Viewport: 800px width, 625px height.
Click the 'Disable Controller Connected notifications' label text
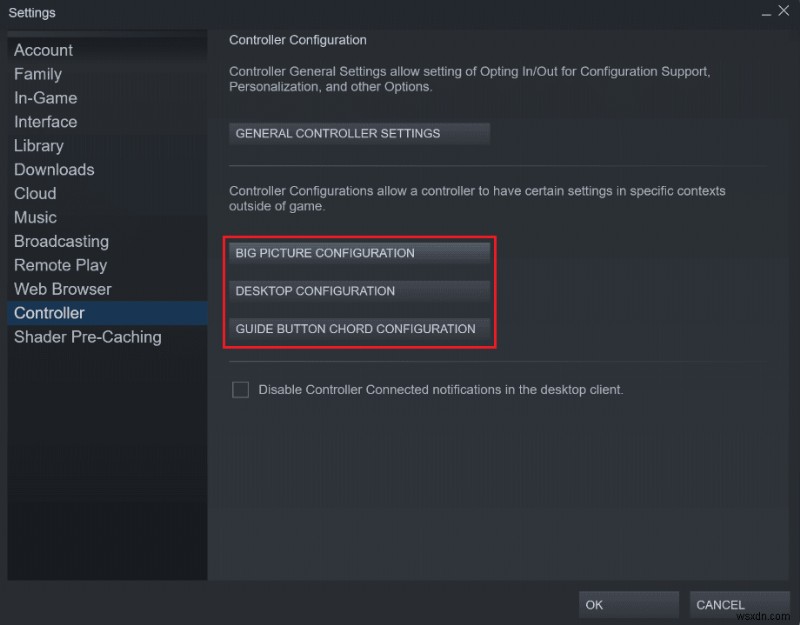441,390
